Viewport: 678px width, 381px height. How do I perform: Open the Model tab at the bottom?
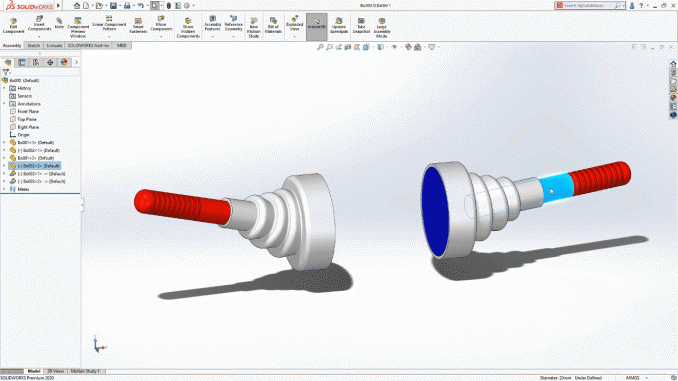(34, 371)
